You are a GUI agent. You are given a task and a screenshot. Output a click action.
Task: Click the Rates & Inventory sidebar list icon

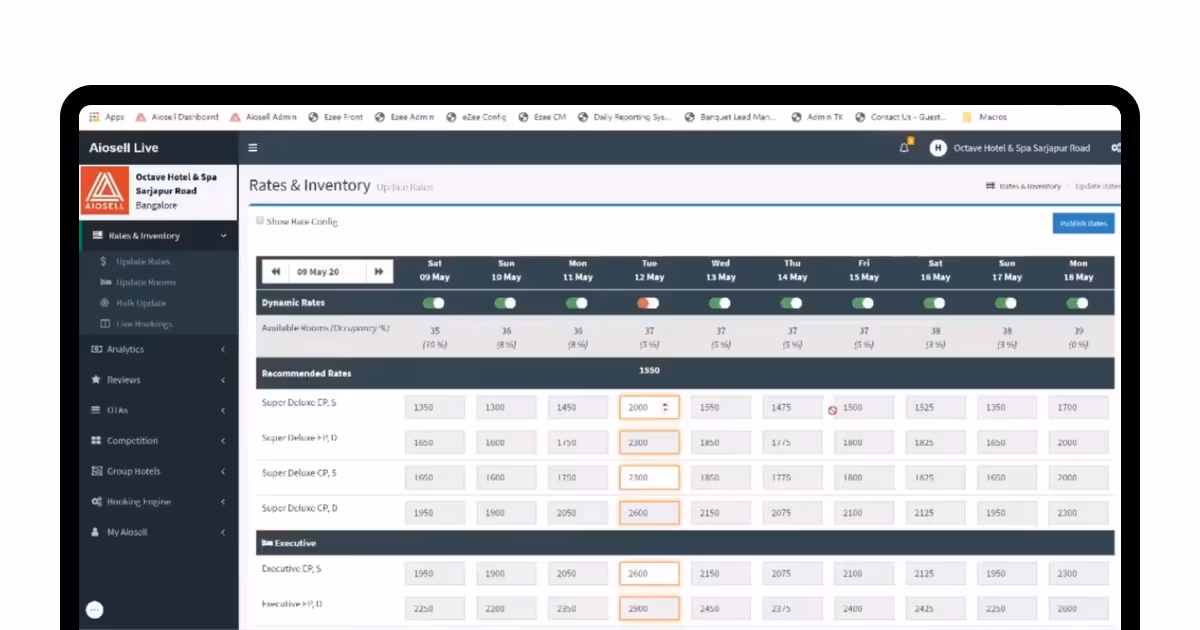[98, 236]
